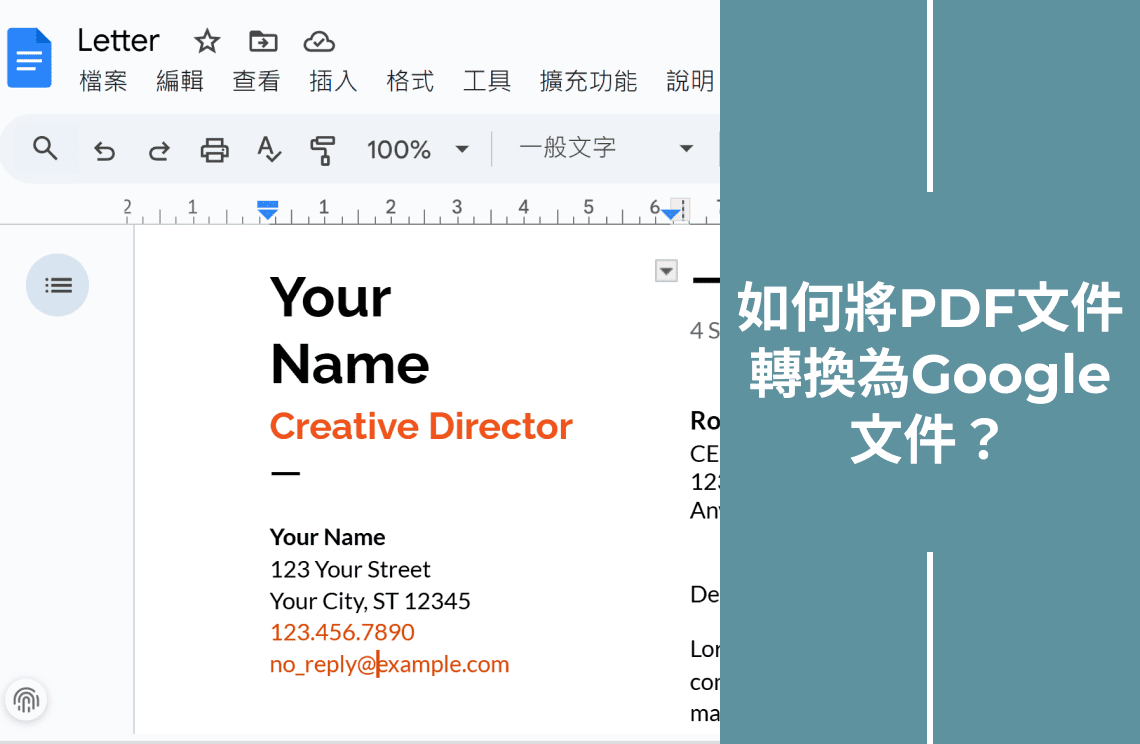This screenshot has width=1140, height=744.
Task: Show the document outline
Action: click(x=57, y=285)
